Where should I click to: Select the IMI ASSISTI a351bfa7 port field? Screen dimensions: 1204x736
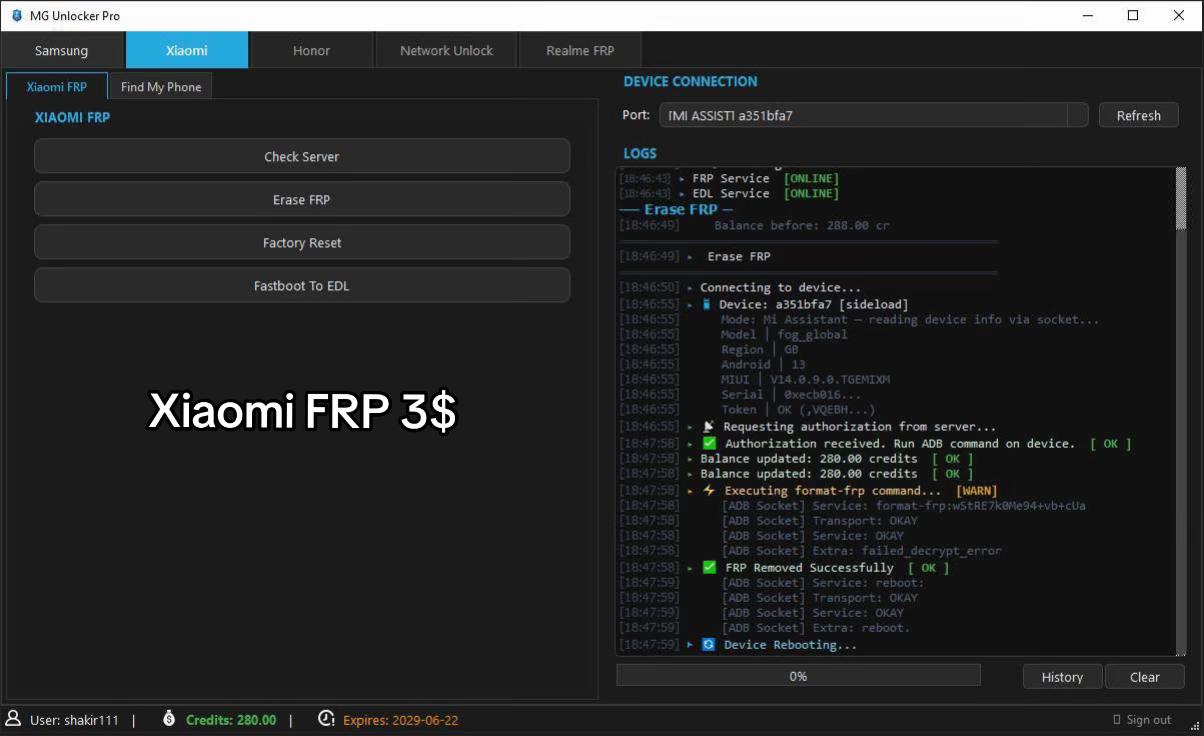[873, 115]
